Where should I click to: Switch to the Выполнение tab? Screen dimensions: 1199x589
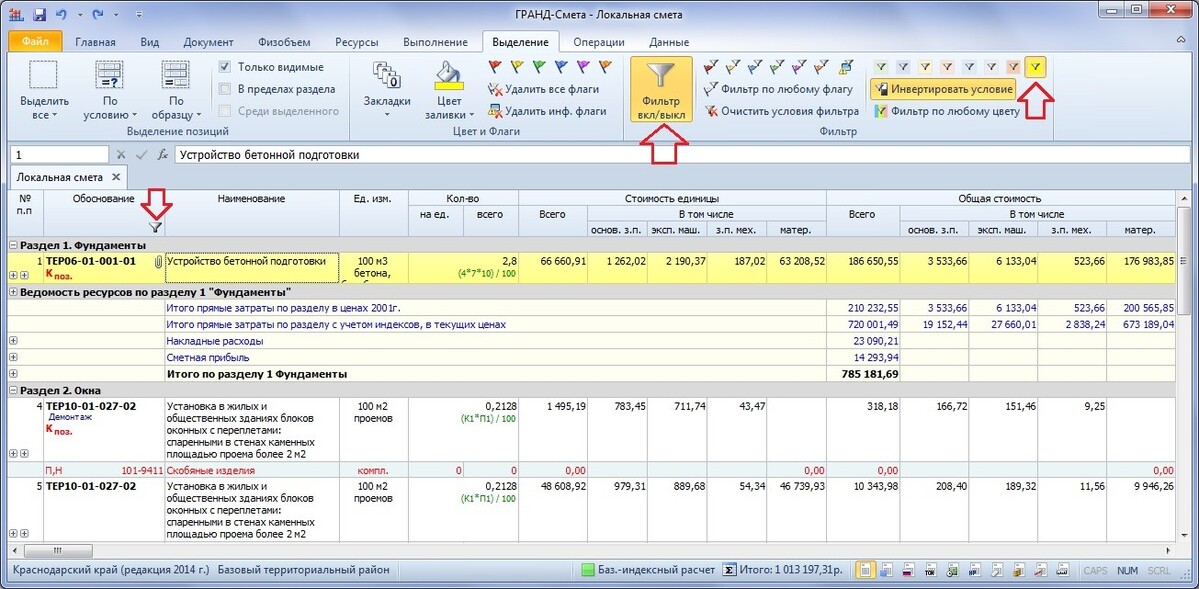pos(435,42)
